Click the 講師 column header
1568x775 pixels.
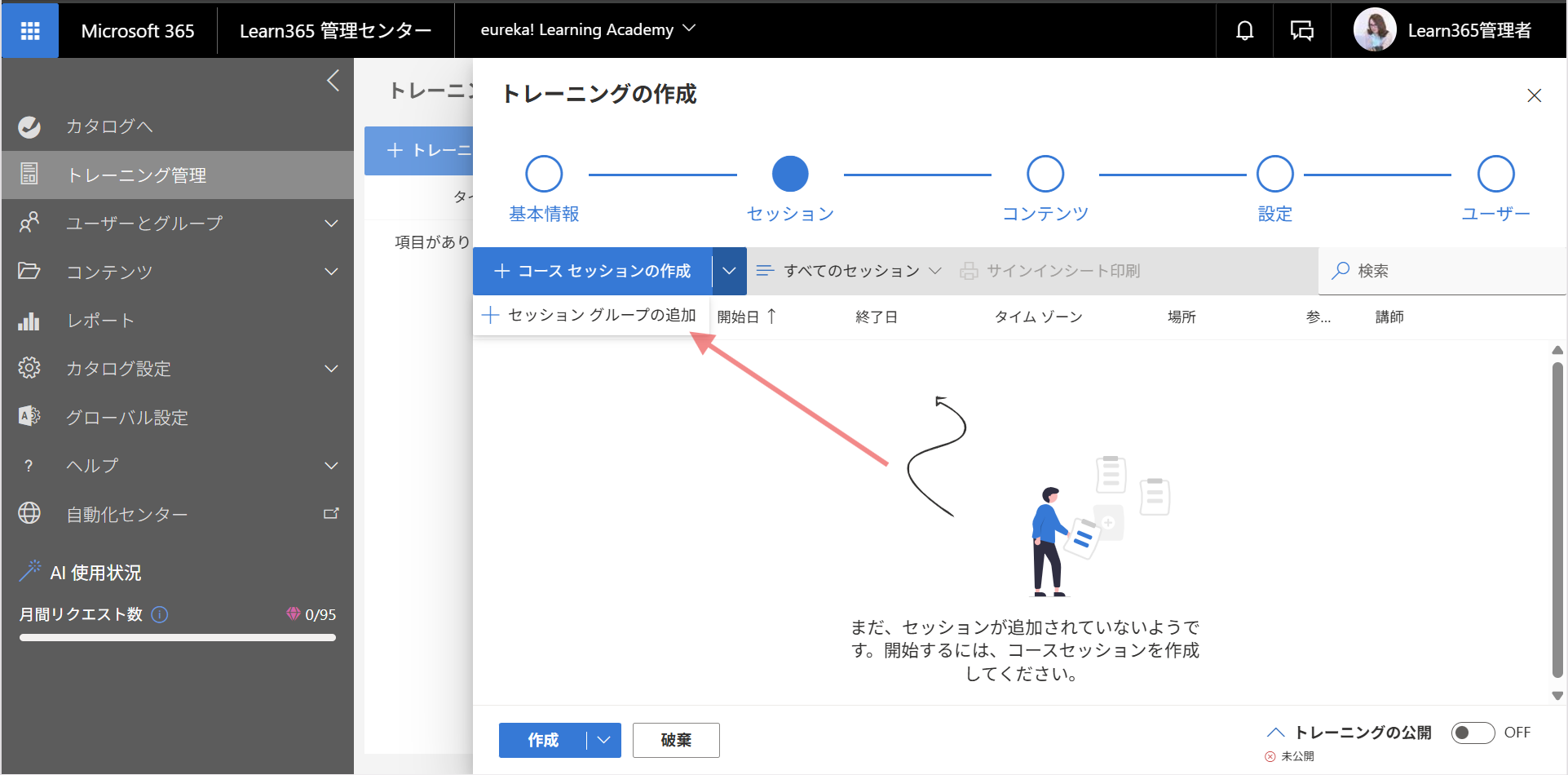click(x=1389, y=317)
